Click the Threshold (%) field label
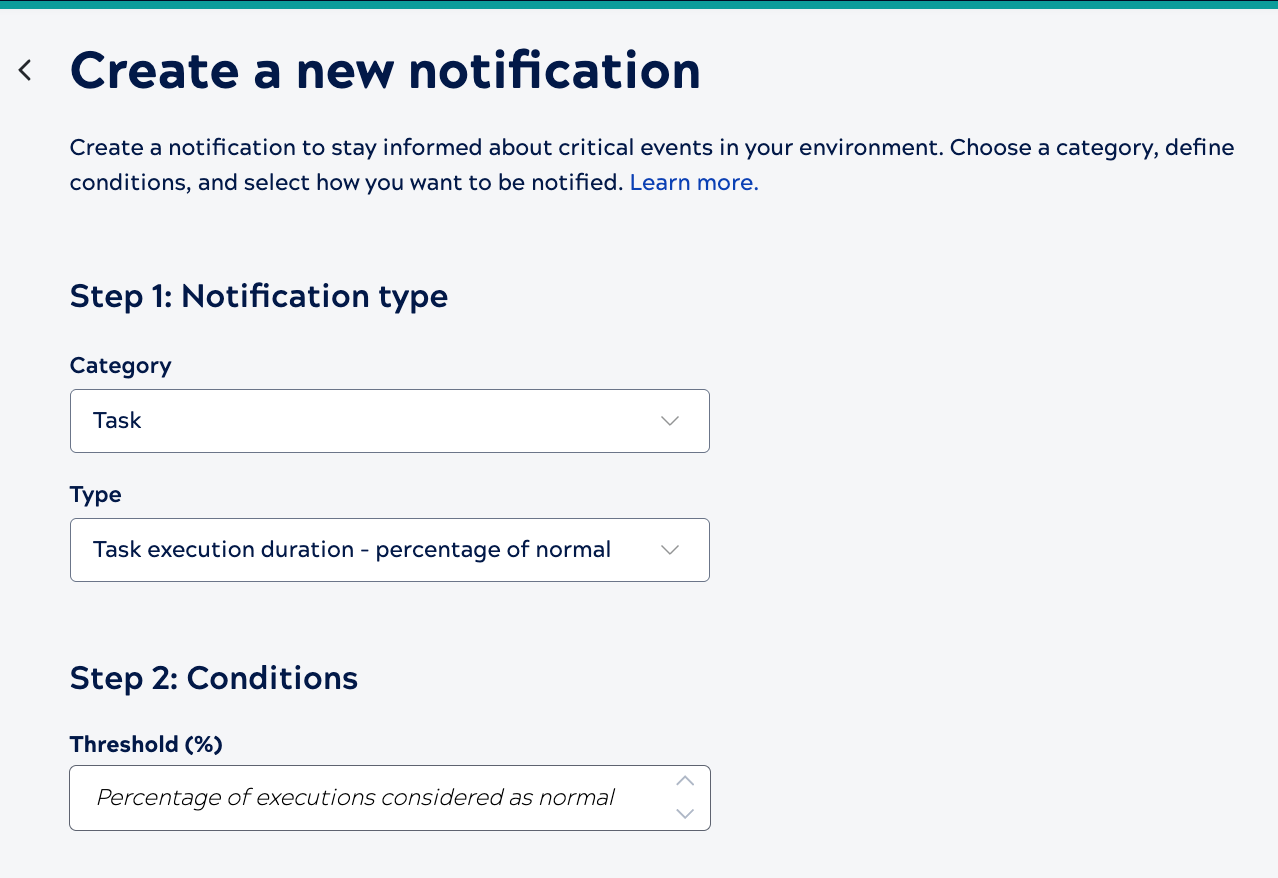The height and width of the screenshot is (878, 1278). 145,744
